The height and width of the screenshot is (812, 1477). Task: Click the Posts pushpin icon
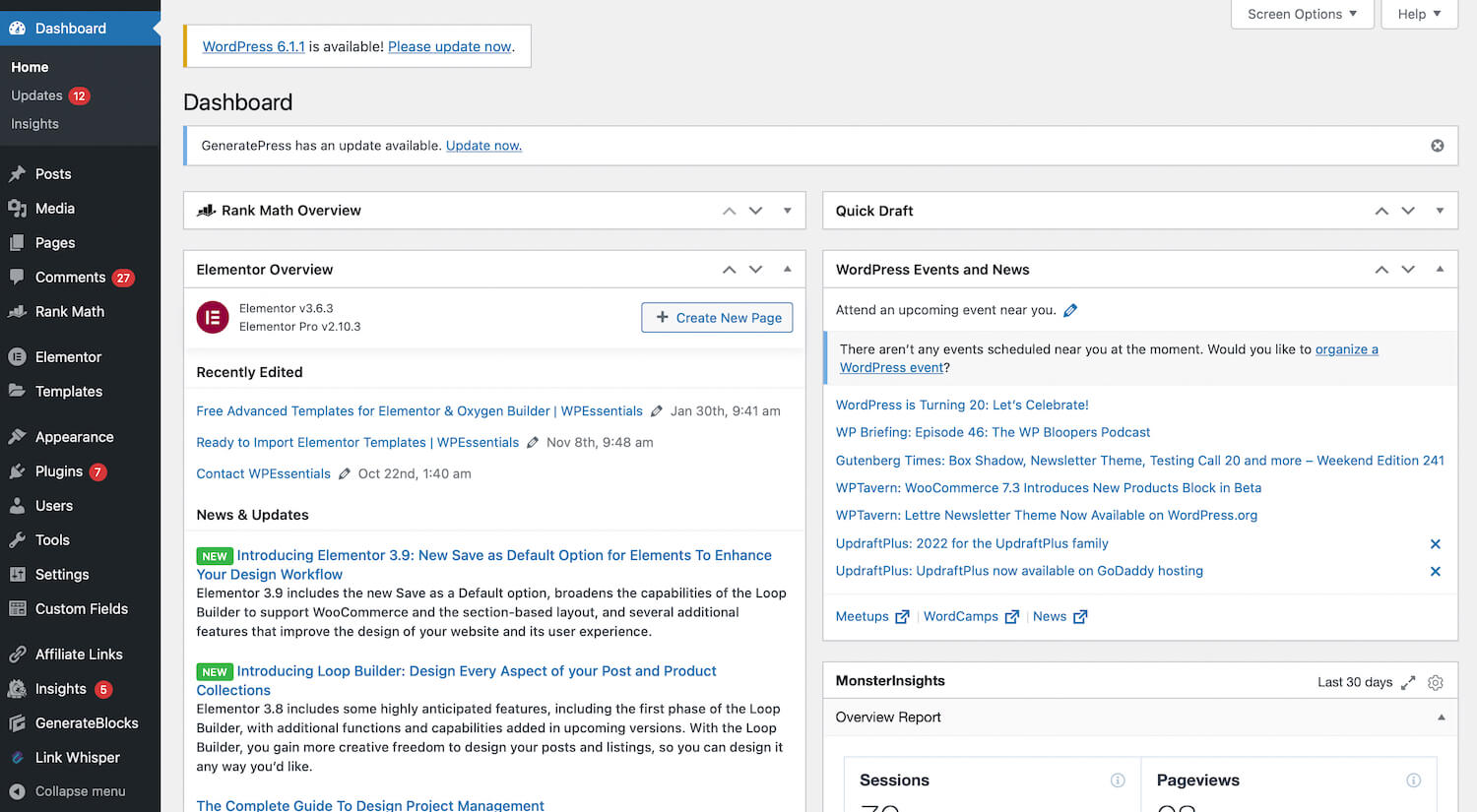(18, 174)
